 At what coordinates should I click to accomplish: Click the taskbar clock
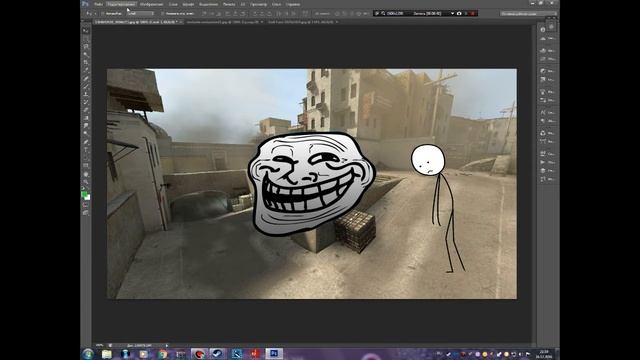pos(544,354)
